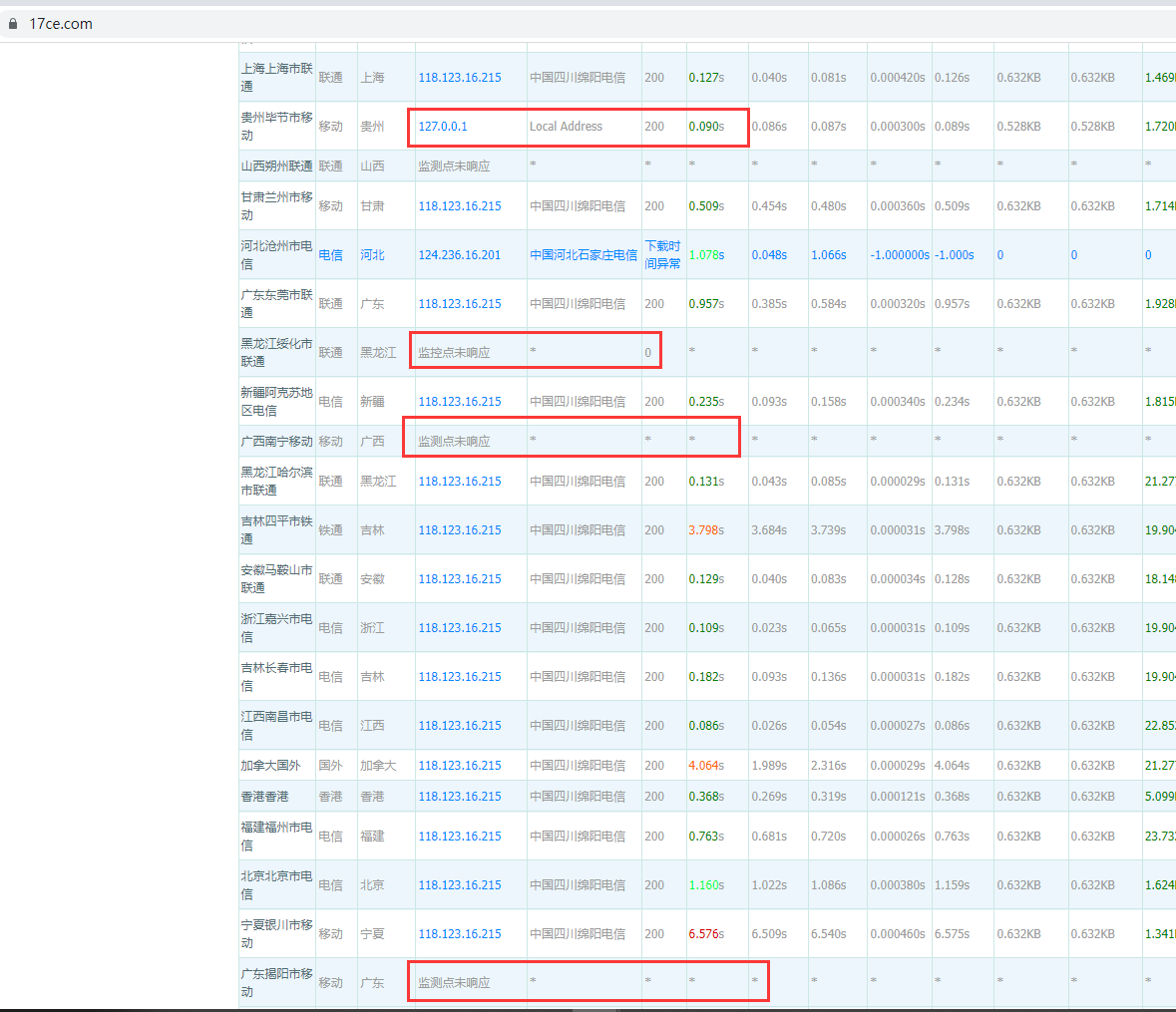Open the IP link in 宁夏银川市移动 row
The width and height of the screenshot is (1176, 1012).
(x=460, y=934)
